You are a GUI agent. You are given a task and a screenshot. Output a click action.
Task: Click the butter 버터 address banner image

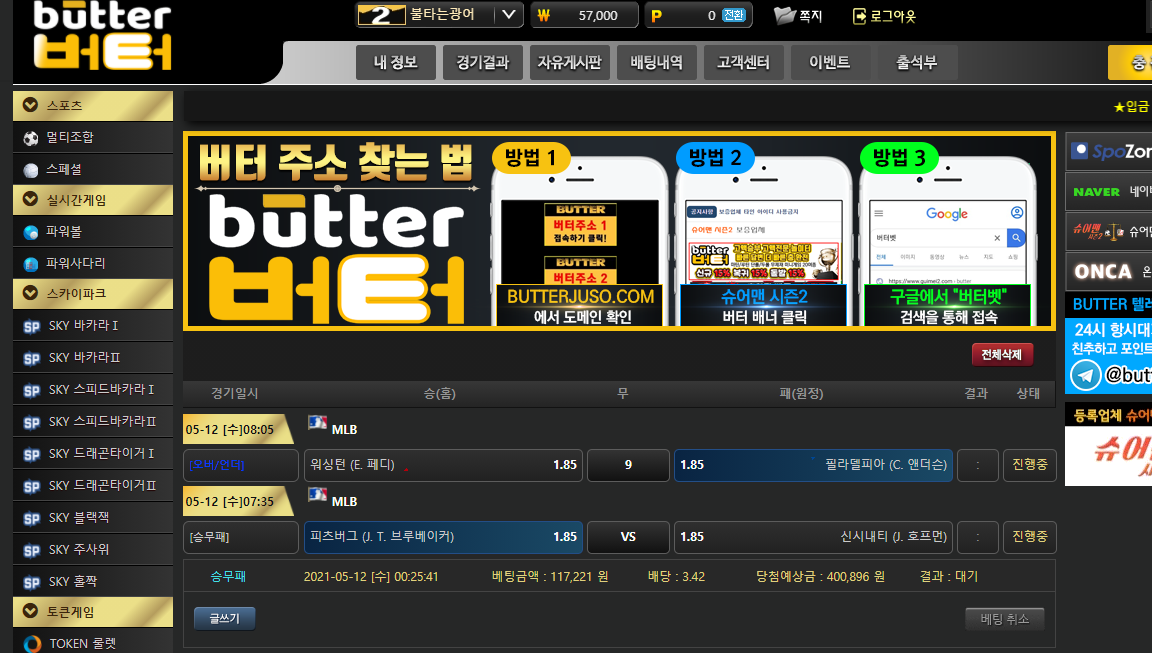[x=619, y=230]
